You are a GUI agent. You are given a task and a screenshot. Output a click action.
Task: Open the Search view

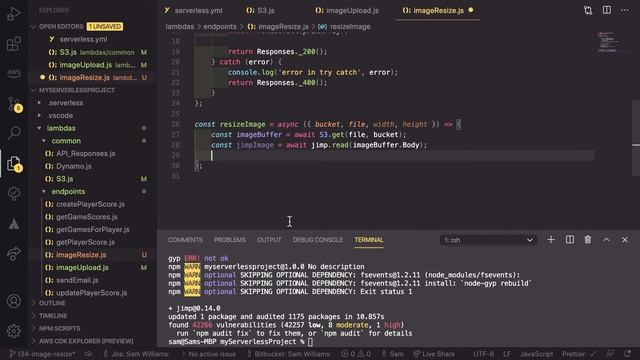point(14,133)
